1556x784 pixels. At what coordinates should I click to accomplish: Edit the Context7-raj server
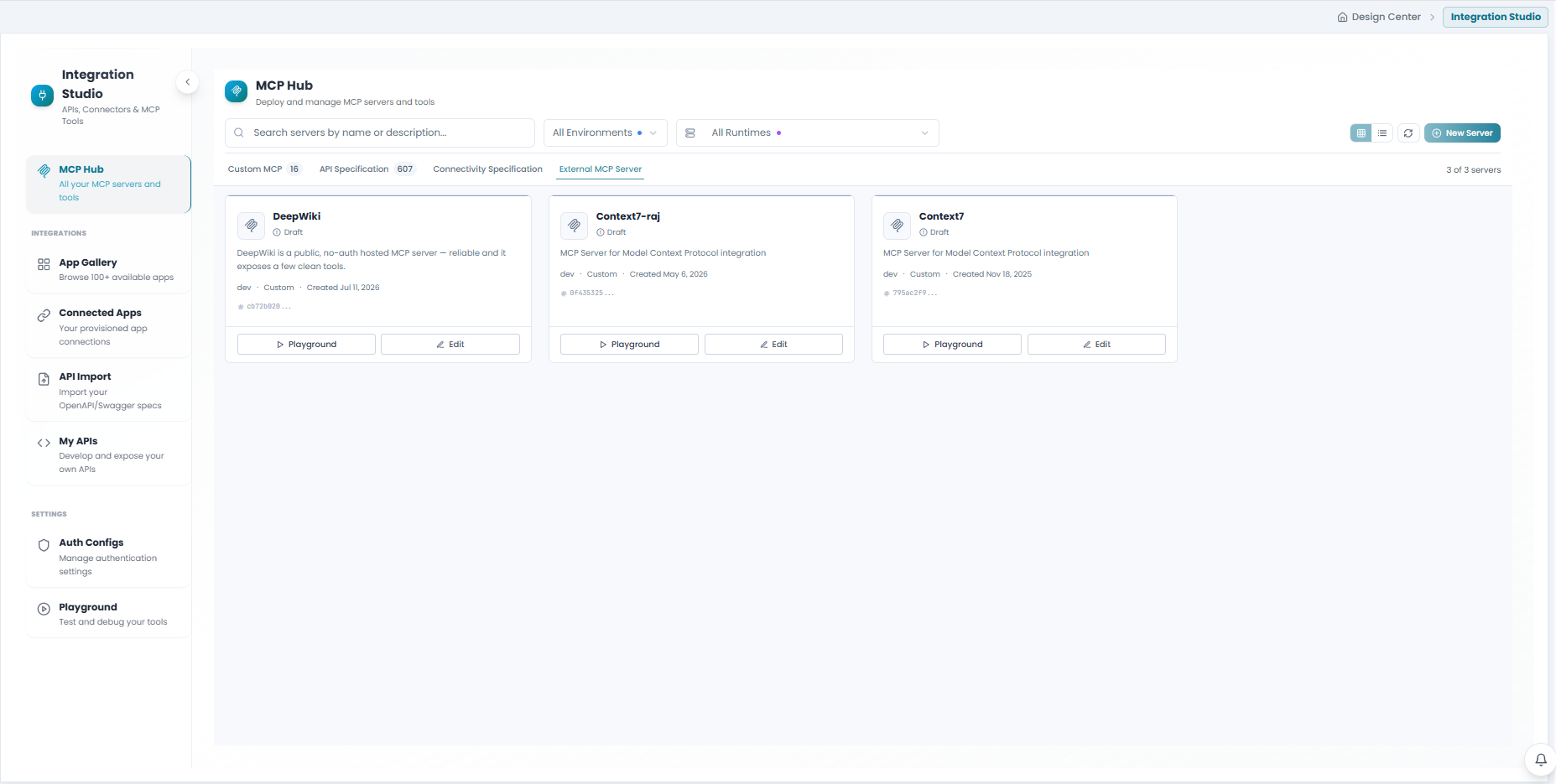[x=773, y=344]
